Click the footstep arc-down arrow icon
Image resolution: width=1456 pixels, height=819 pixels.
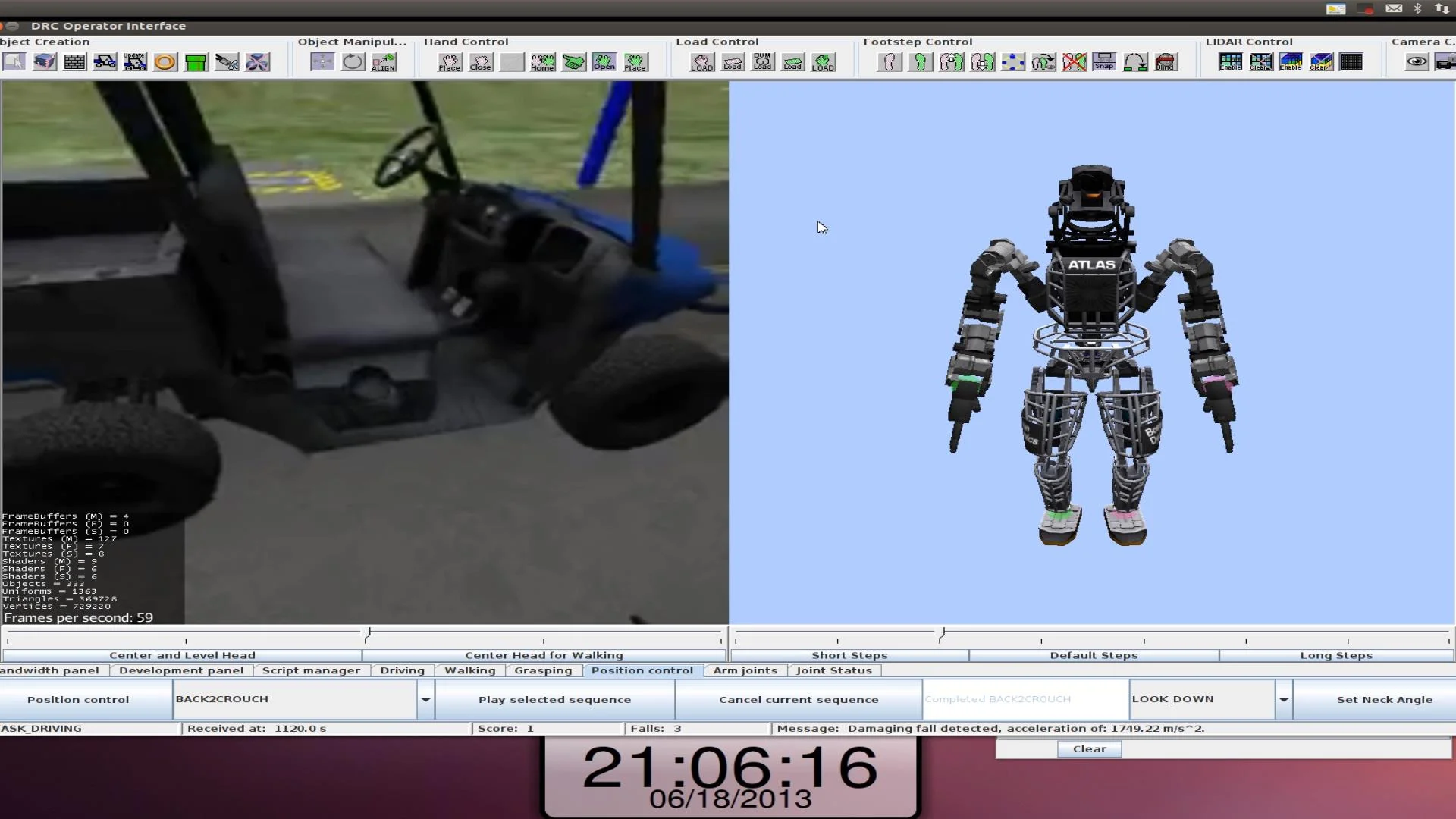pyautogui.click(x=1135, y=61)
